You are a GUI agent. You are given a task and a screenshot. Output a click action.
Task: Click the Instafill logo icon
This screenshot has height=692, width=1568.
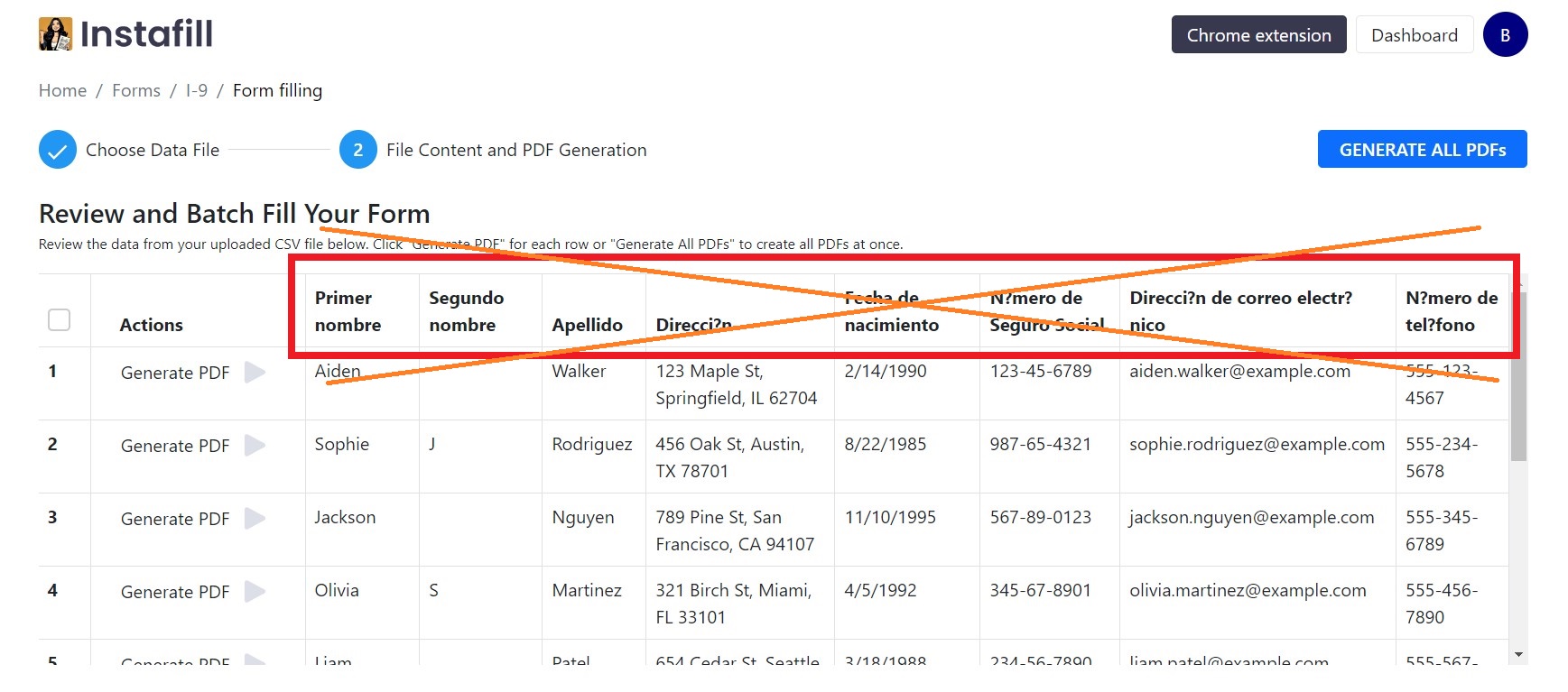coord(55,34)
